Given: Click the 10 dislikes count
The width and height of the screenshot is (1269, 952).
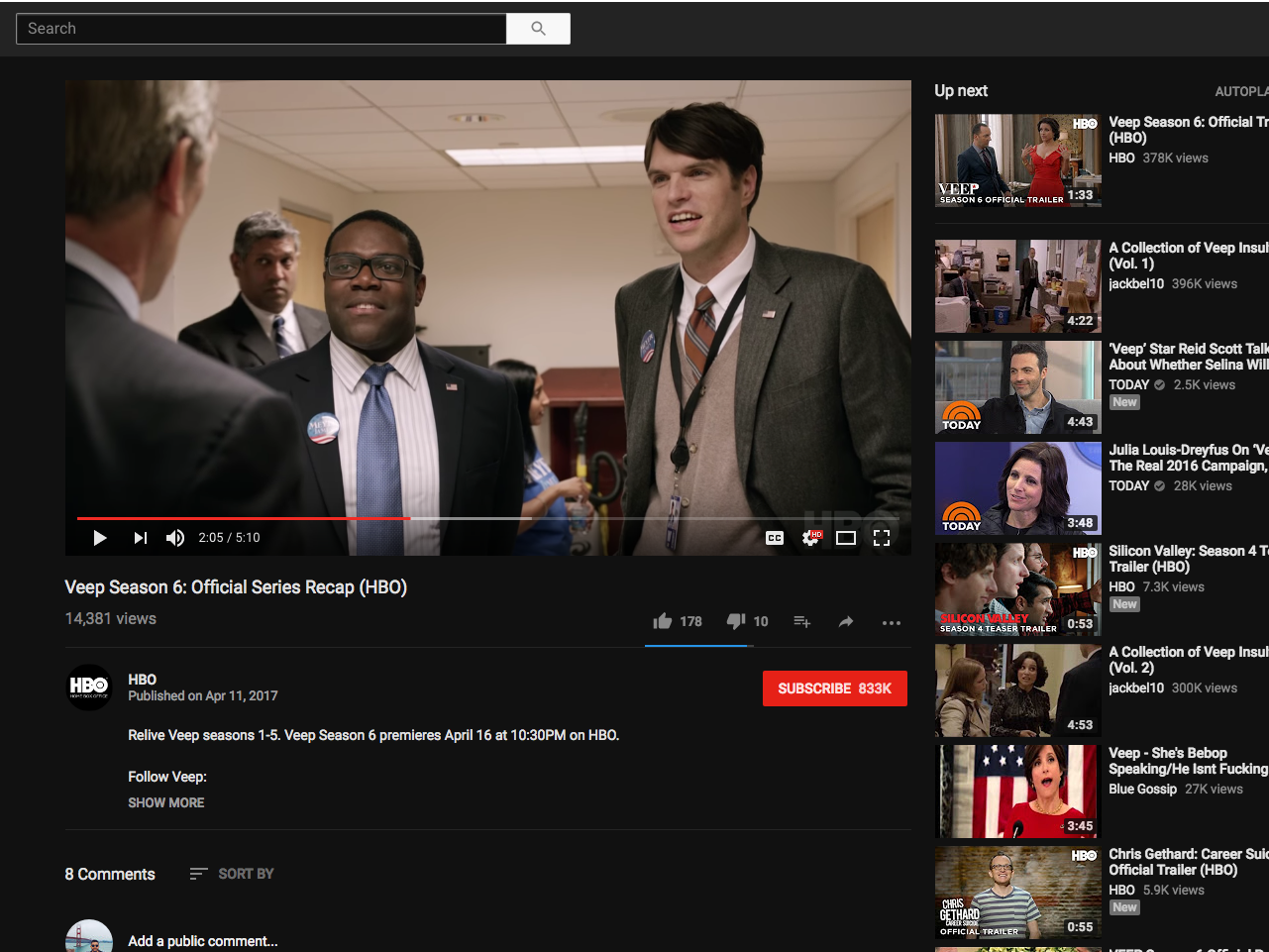Looking at the screenshot, I should coord(761,622).
